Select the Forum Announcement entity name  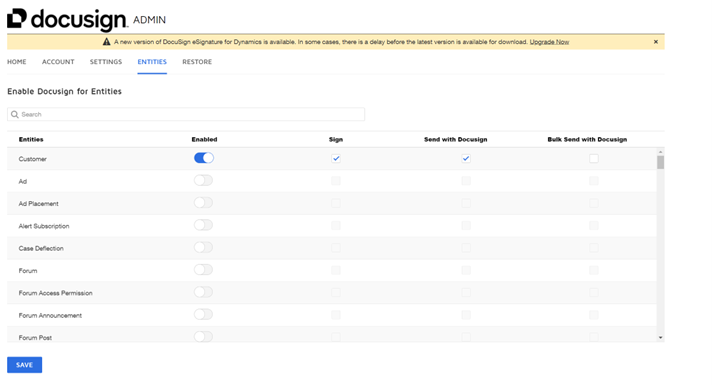[50, 316]
